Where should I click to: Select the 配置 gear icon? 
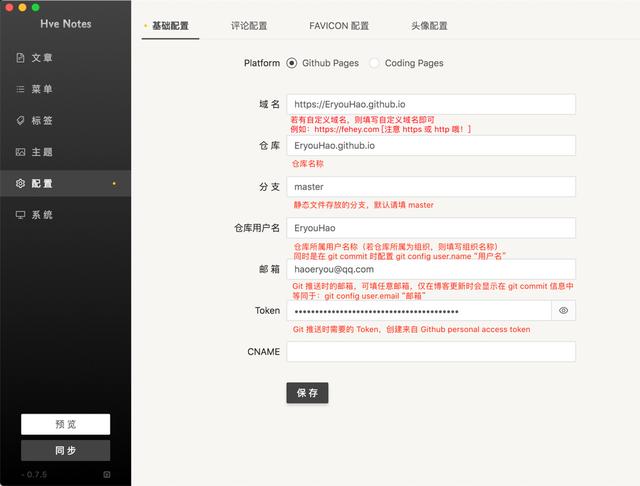[x=20, y=184]
